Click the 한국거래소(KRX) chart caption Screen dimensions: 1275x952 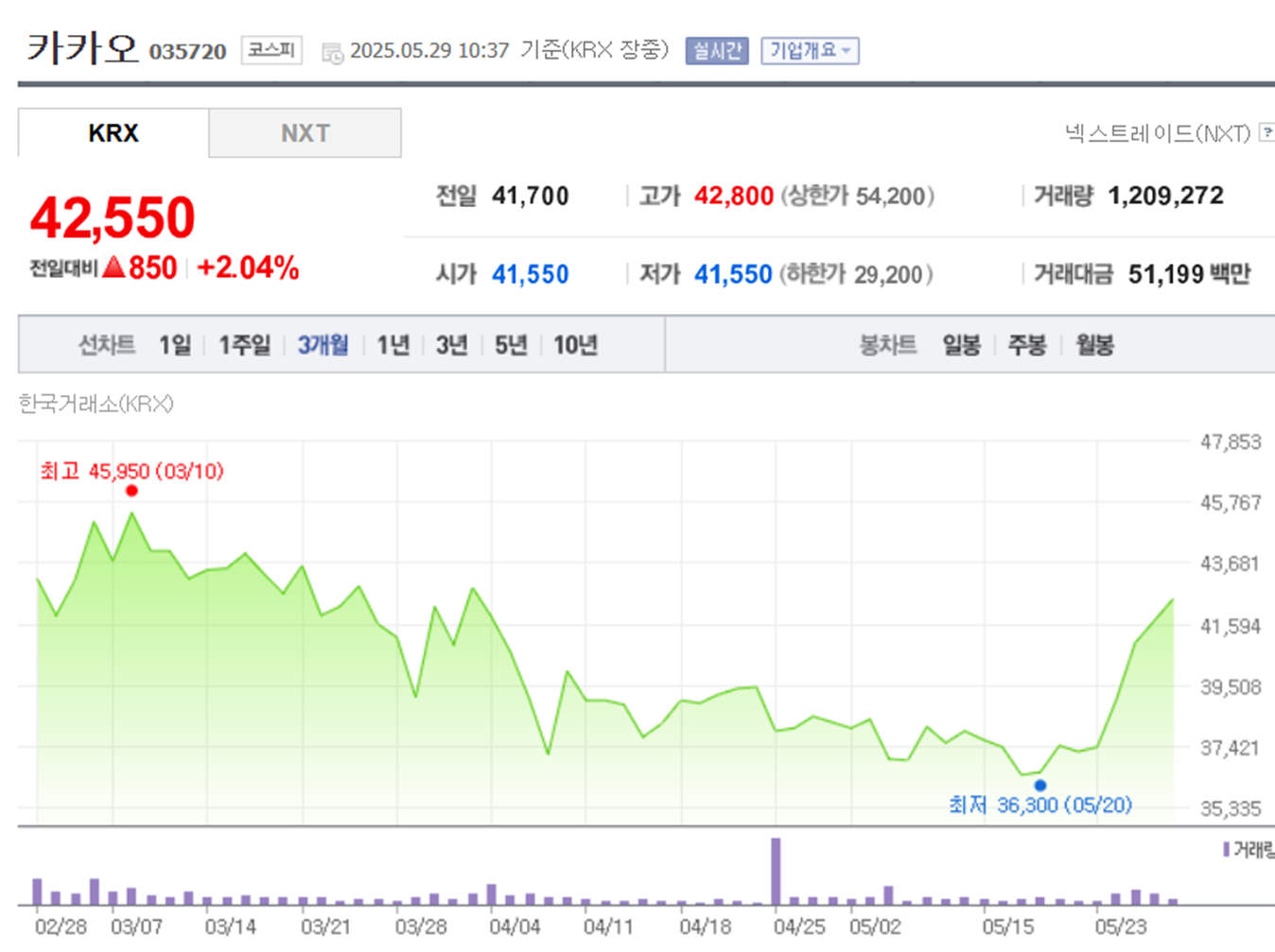(96, 404)
